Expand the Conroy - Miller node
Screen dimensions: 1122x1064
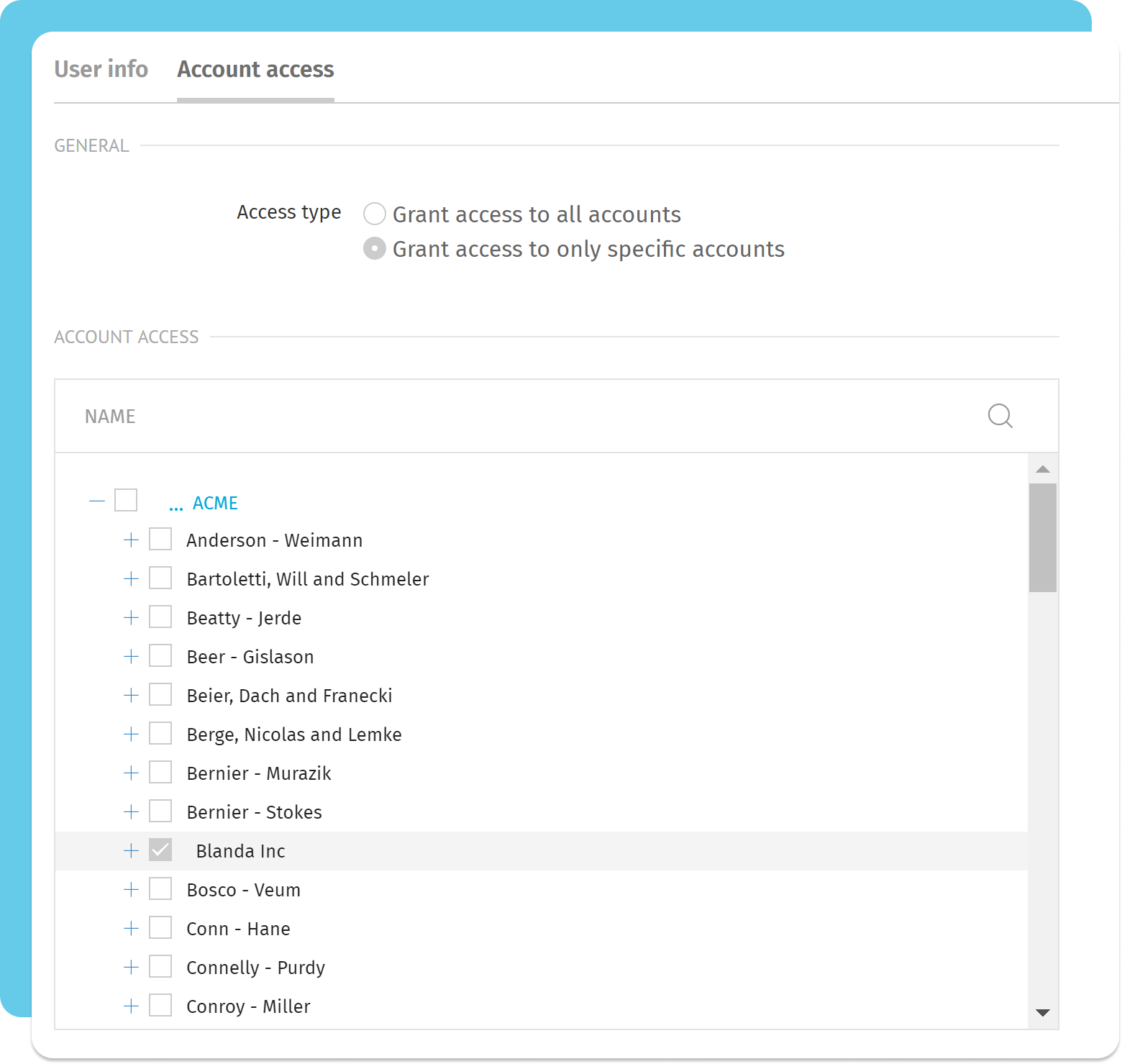(x=131, y=1006)
